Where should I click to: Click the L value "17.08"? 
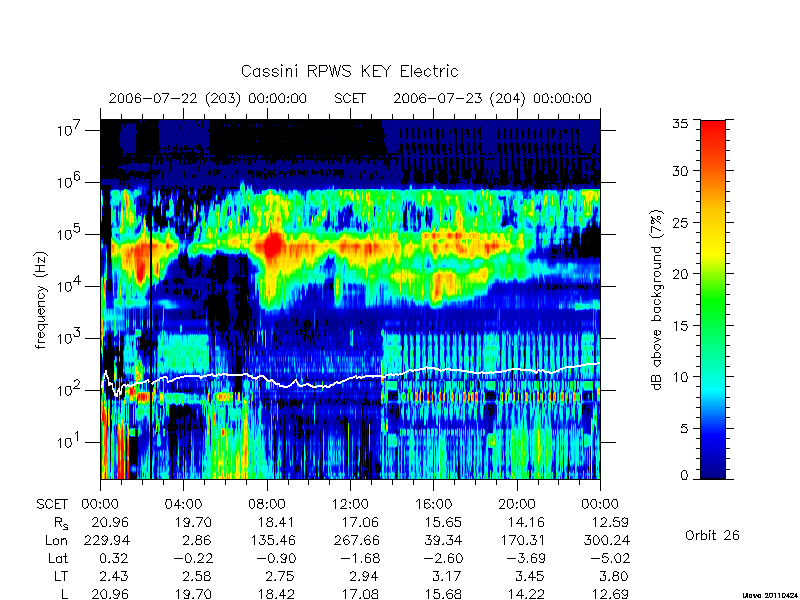[x=361, y=594]
